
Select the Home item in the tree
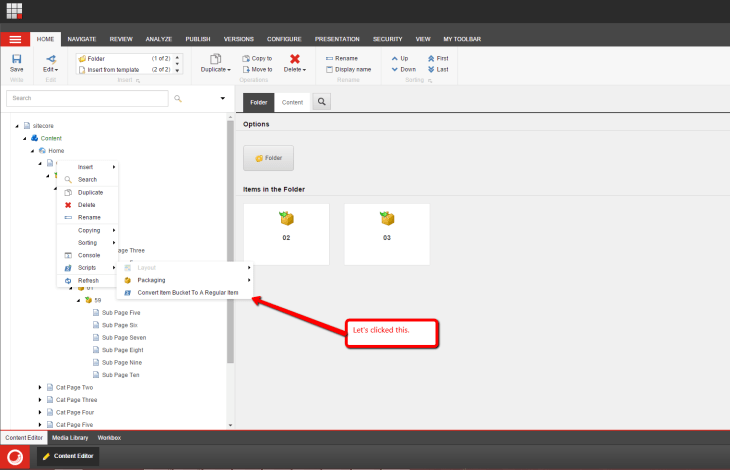coord(56,151)
